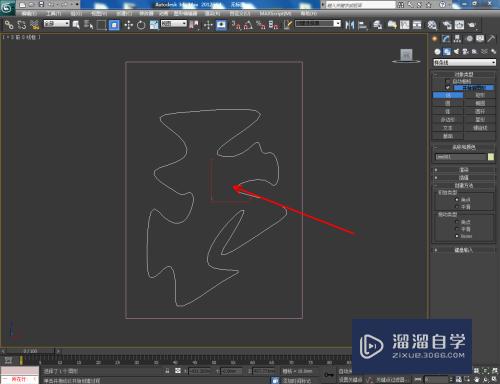Image resolution: width=500 pixels, height=384 pixels.
Task: Click the Text shape button
Action: [x=448, y=128]
